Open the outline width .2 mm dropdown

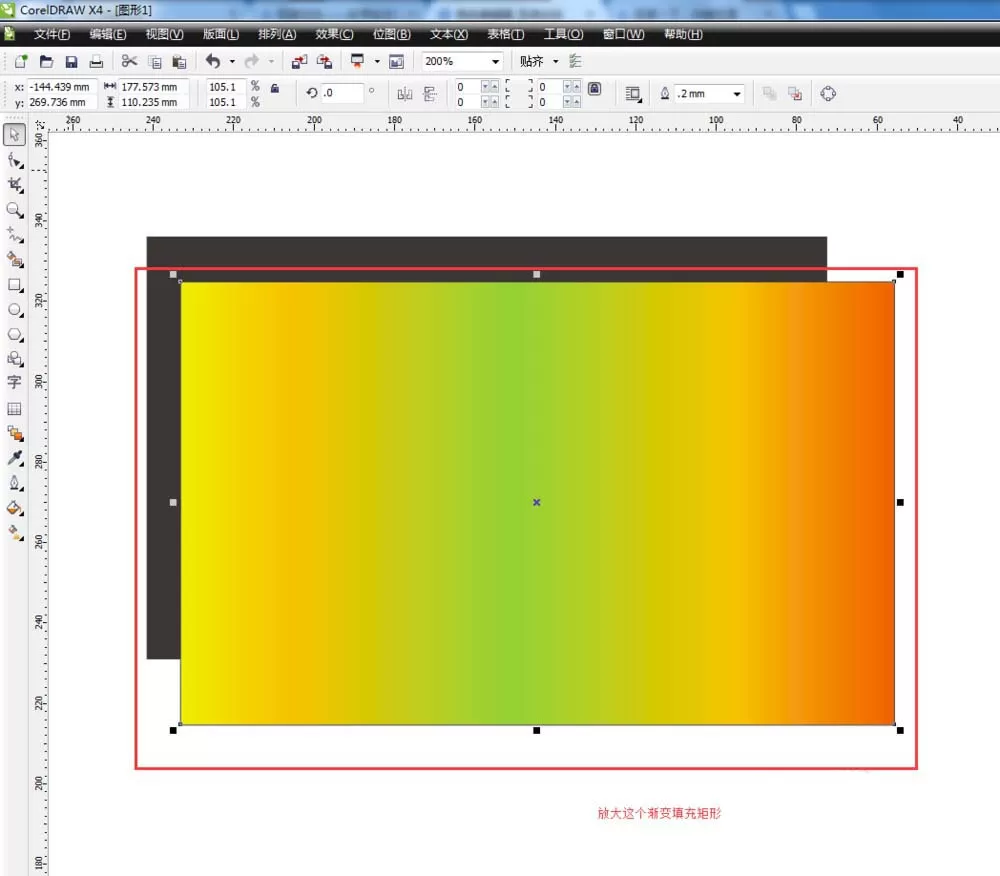737,94
